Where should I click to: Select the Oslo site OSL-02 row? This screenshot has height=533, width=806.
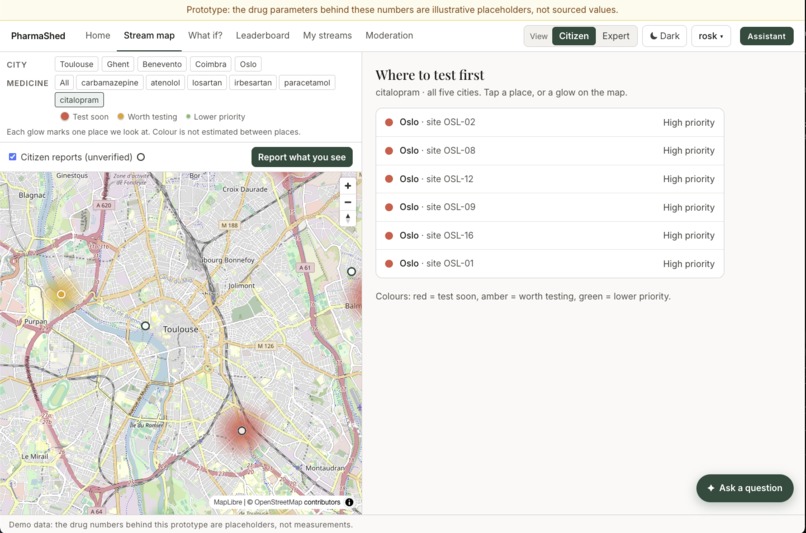point(549,122)
